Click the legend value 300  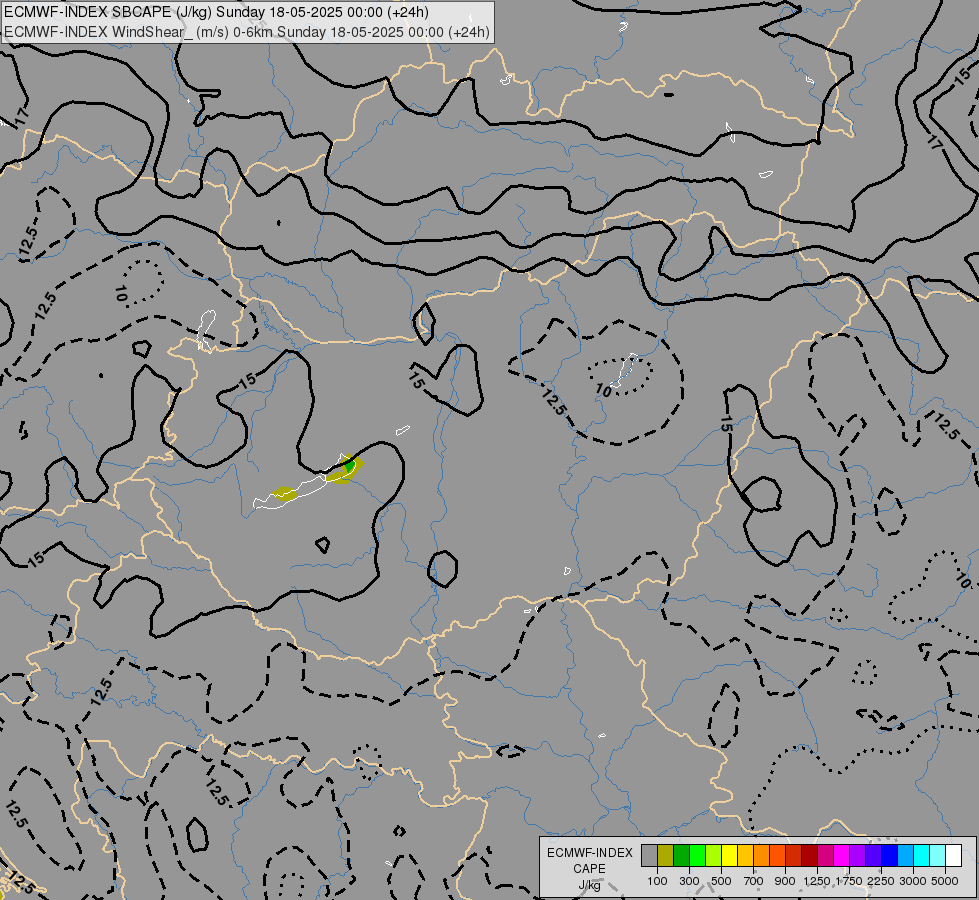pos(689,881)
